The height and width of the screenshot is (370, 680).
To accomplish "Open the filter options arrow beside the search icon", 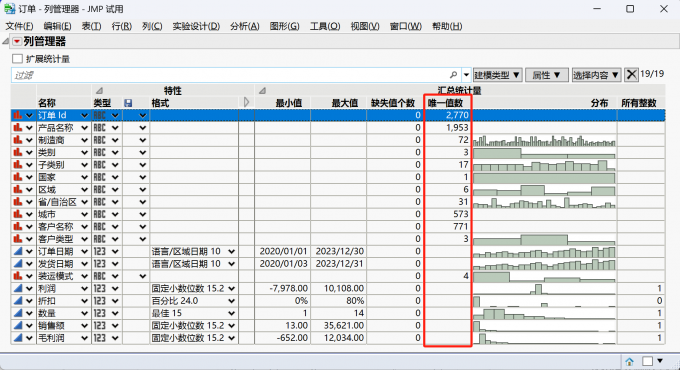I will 466,75.
